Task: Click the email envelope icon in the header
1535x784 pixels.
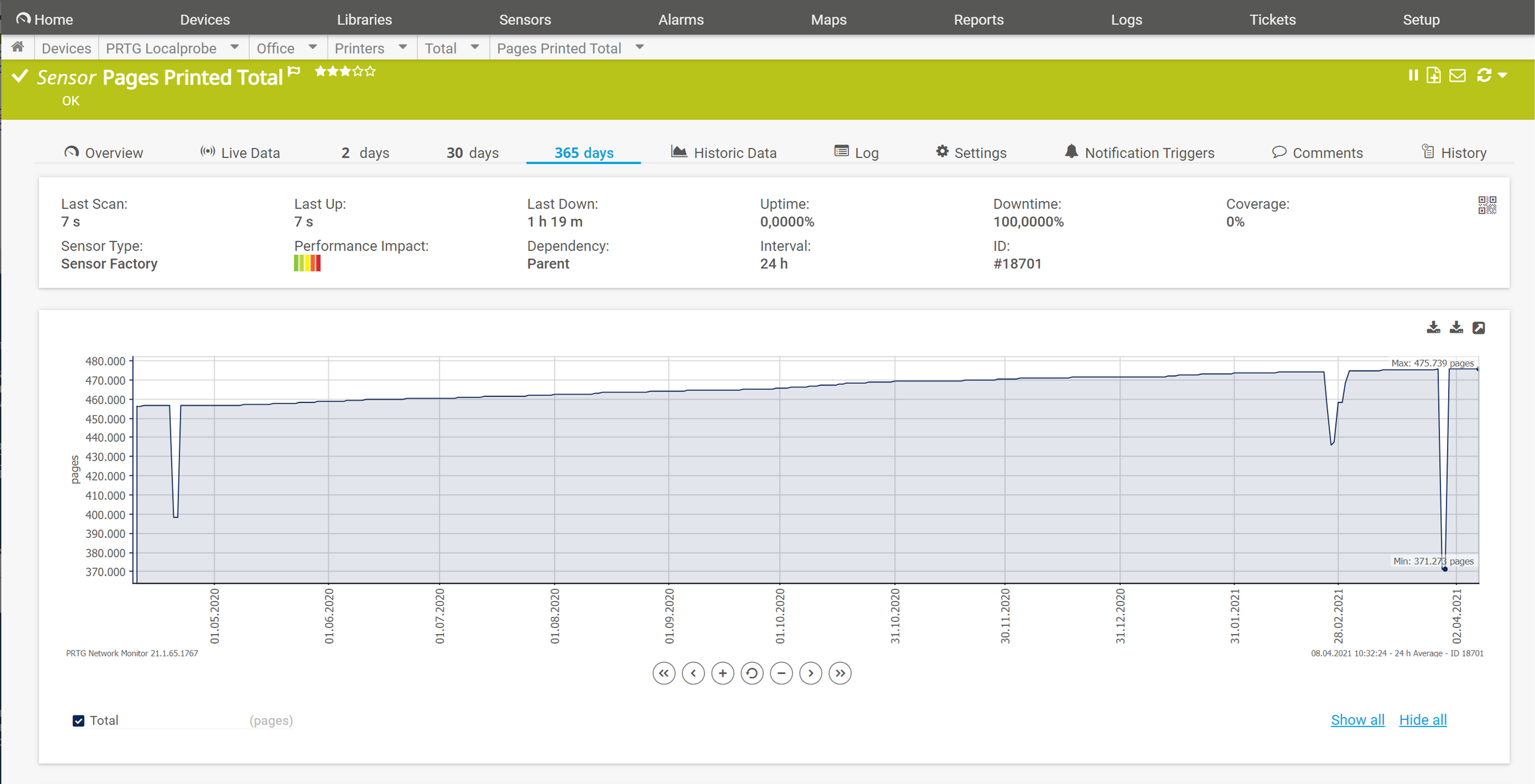Action: click(1457, 75)
